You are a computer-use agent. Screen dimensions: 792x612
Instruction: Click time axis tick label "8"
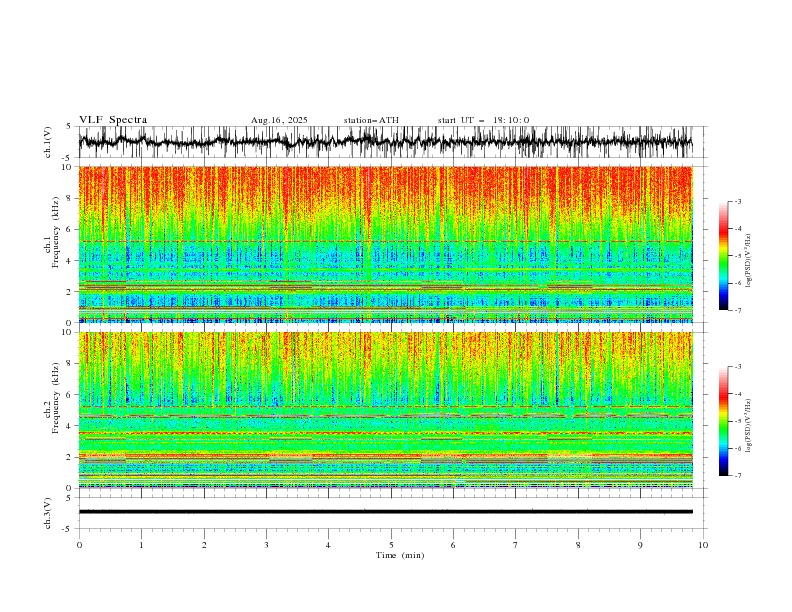(578, 545)
